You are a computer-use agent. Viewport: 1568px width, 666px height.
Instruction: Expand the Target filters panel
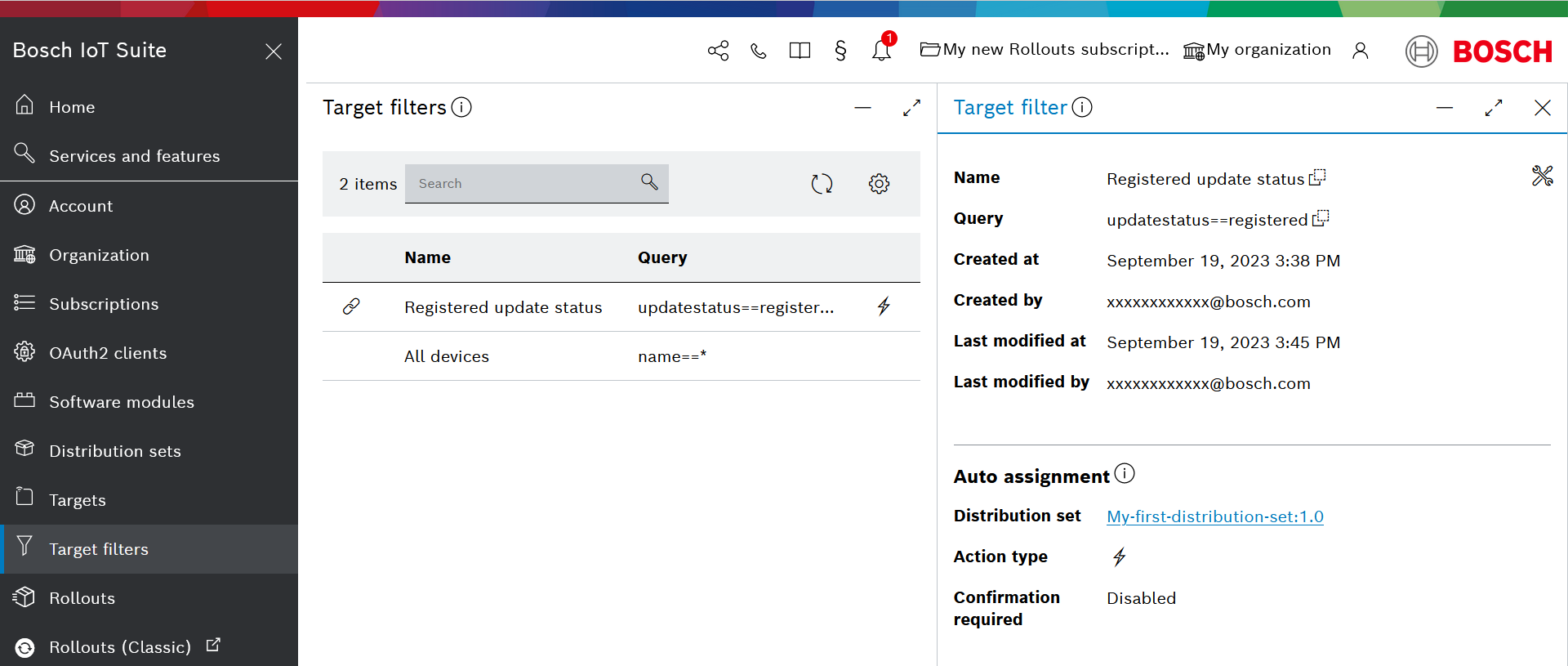(x=911, y=108)
